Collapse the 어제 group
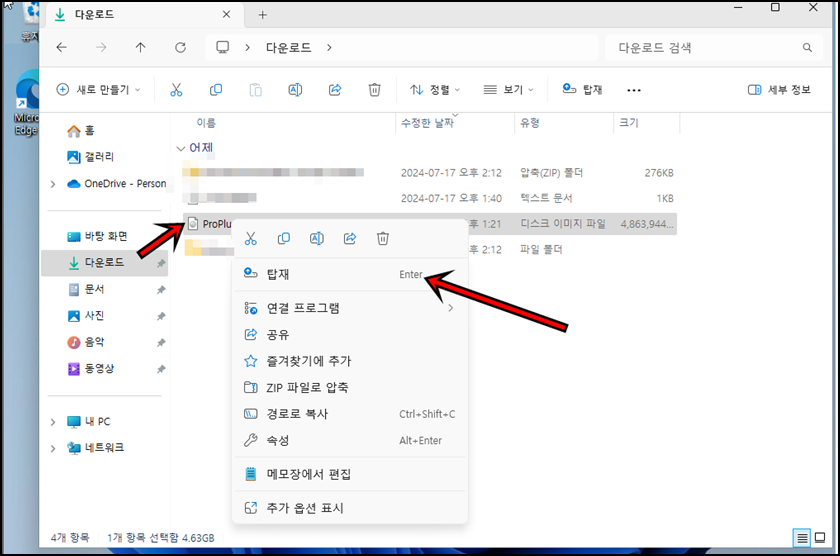840x556 pixels. click(181, 148)
